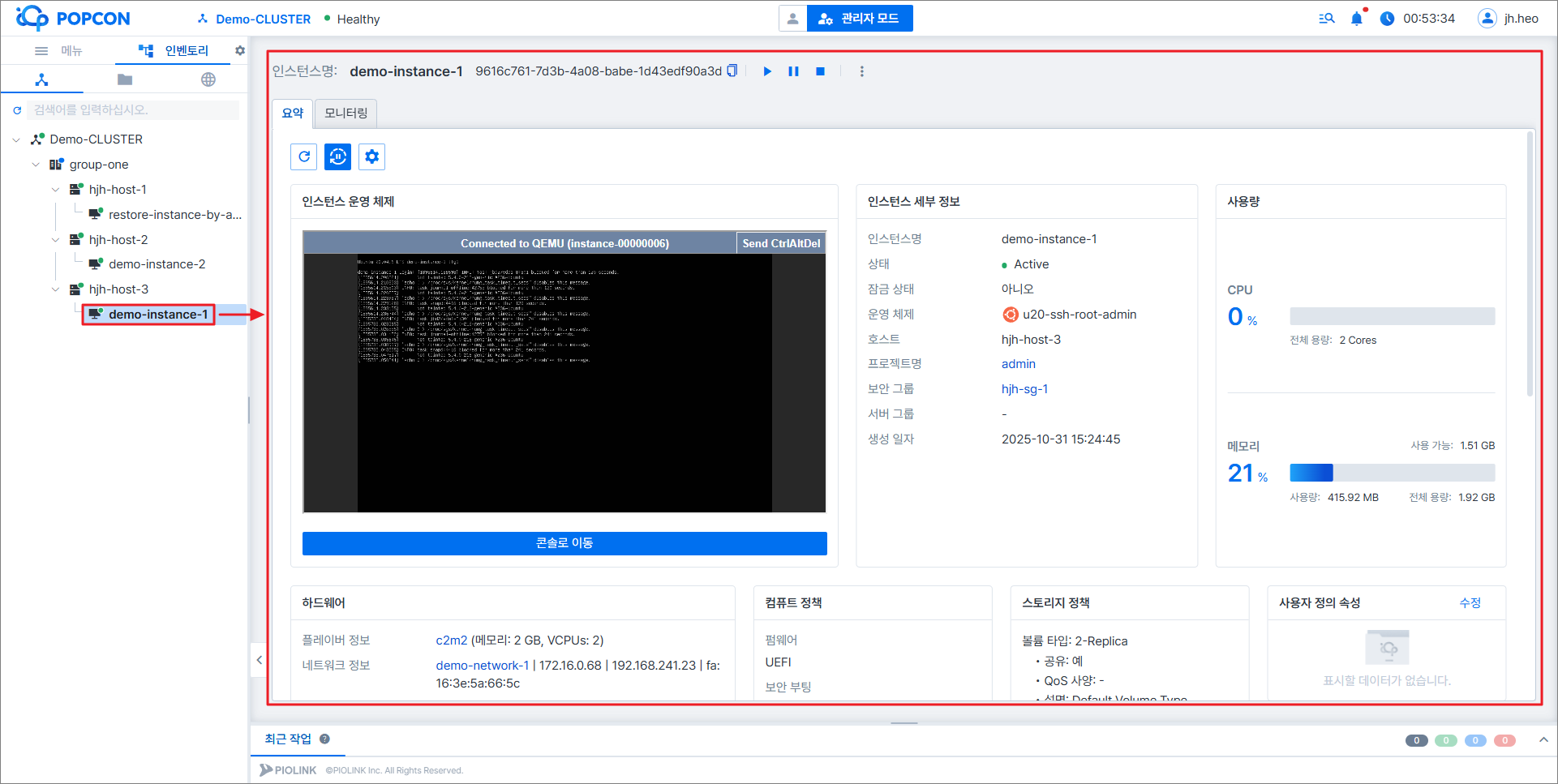Switch to the folder view in sidebar
The width and height of the screenshot is (1558, 784).
tap(125, 79)
